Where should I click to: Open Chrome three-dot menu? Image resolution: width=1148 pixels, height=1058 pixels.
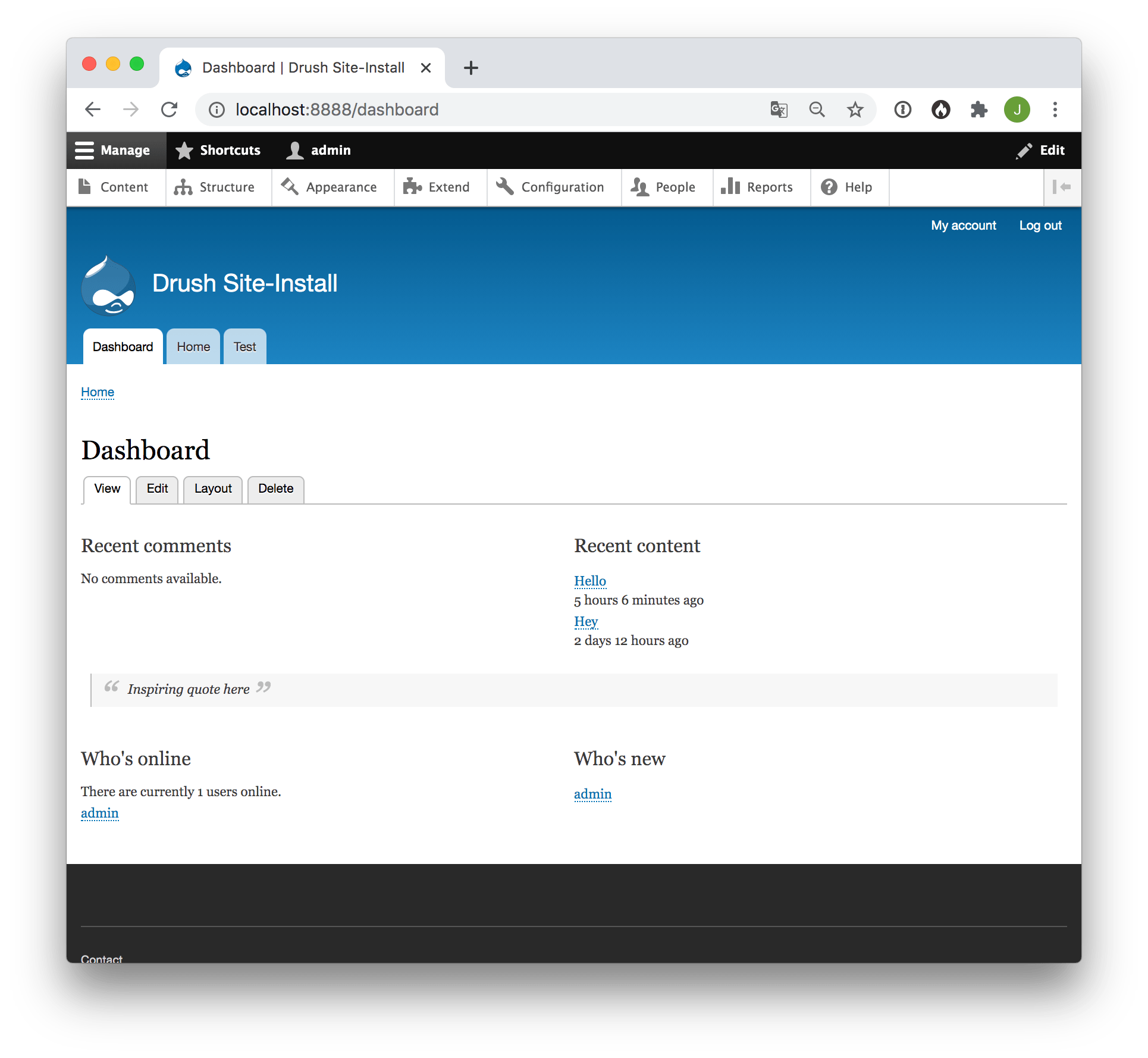tap(1055, 109)
